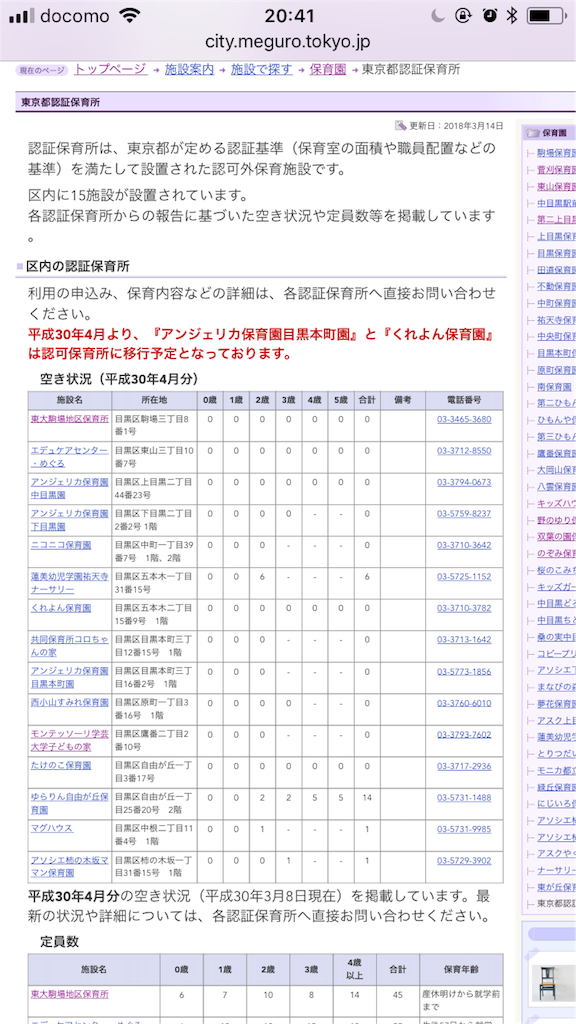Open 共同保育所コロちゃんの家 link

pyautogui.click(x=69, y=645)
